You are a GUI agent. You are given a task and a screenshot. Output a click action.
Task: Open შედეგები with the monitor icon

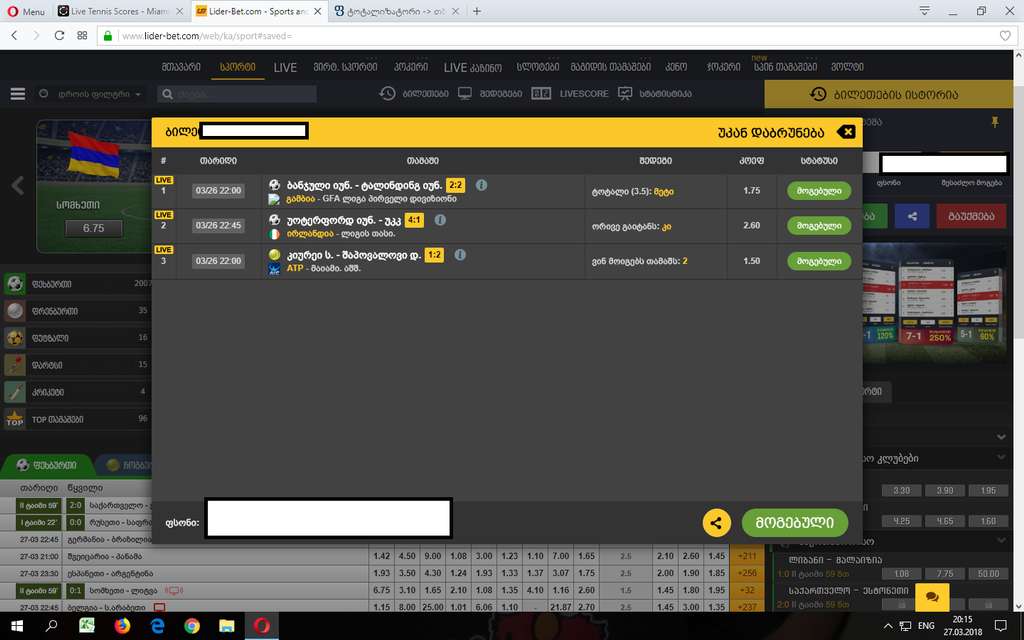tap(490, 93)
